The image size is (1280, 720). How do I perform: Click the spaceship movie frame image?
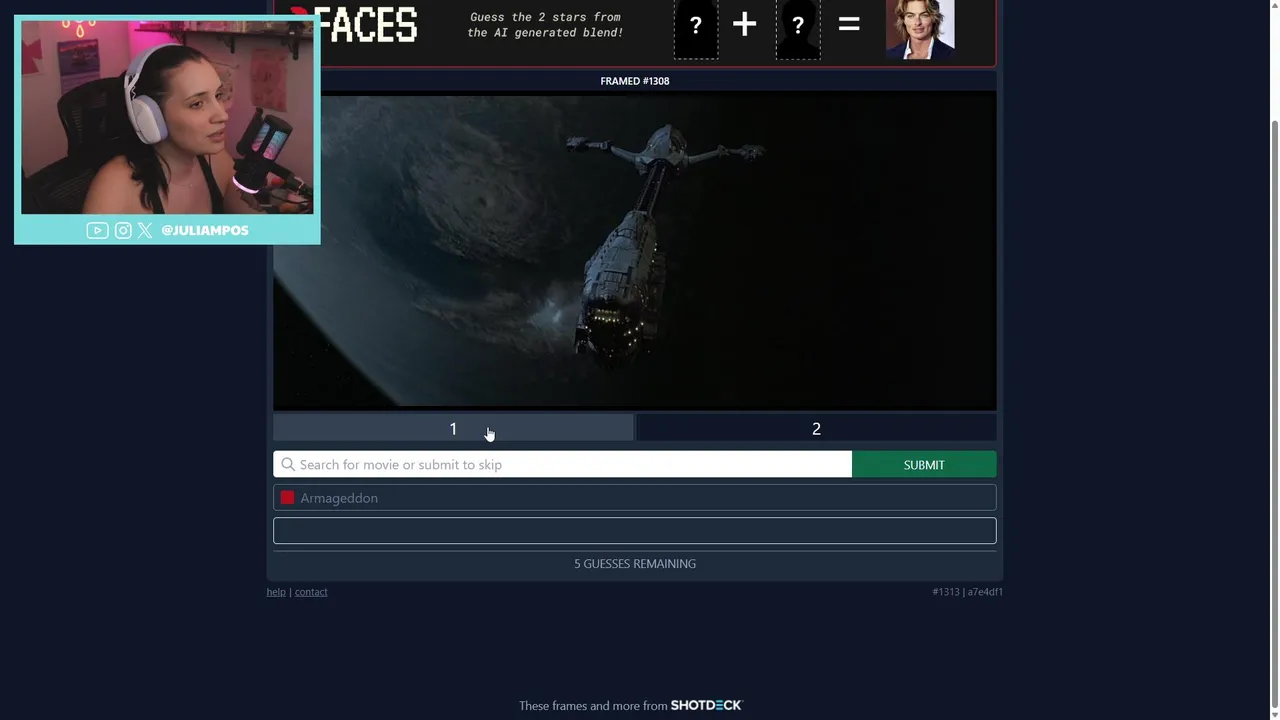635,250
